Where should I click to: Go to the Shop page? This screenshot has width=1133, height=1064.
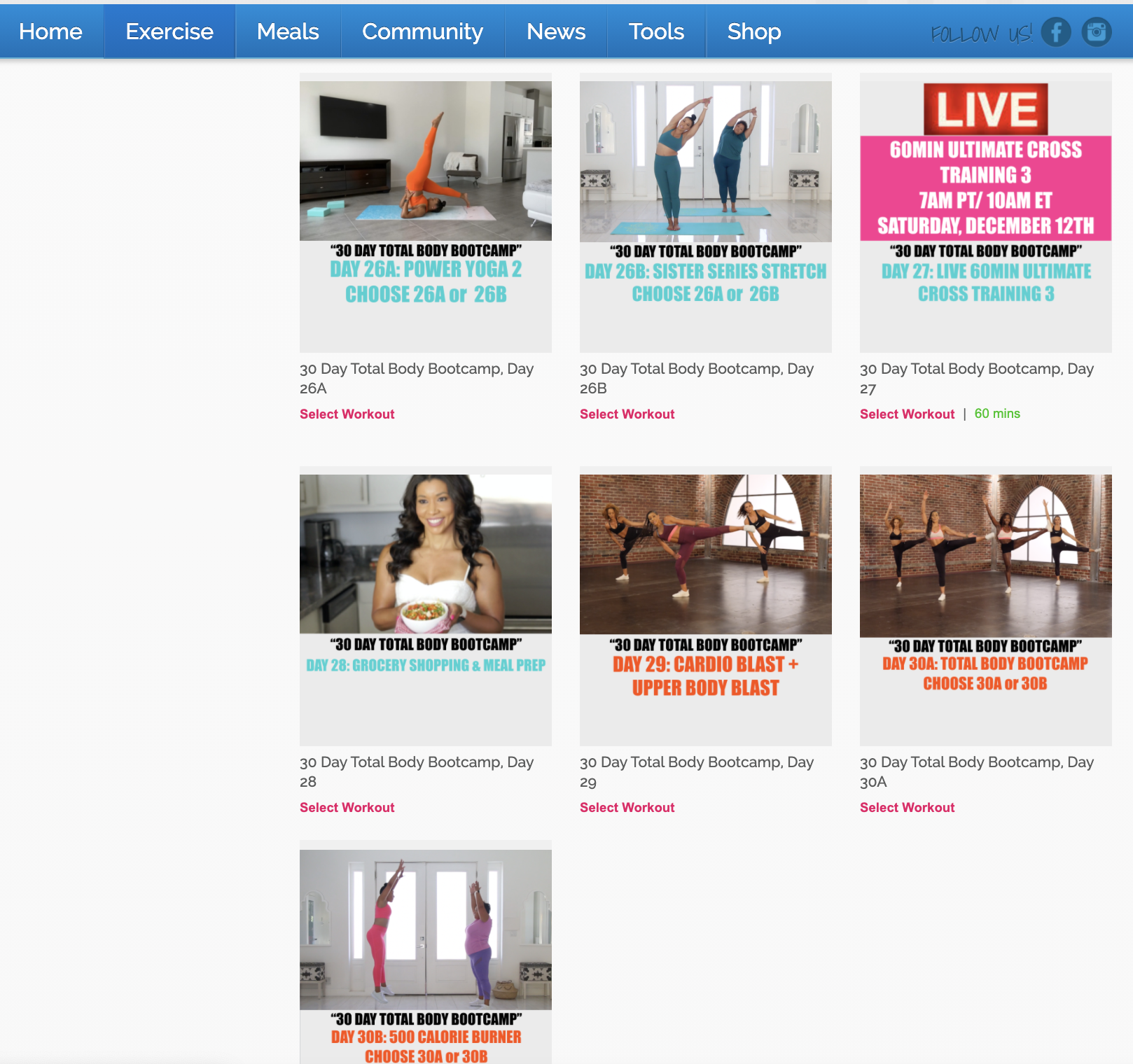753,31
